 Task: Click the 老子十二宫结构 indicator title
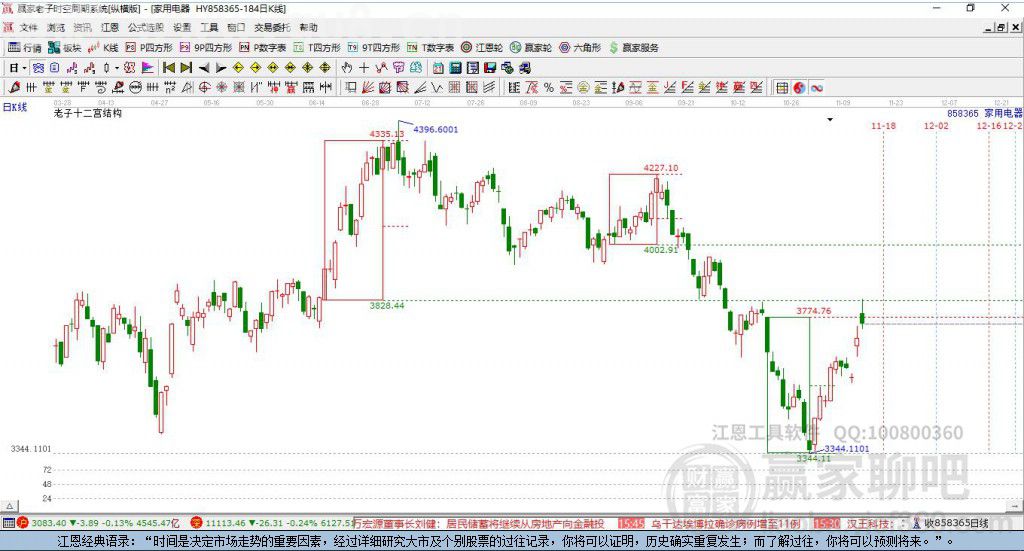coord(88,113)
